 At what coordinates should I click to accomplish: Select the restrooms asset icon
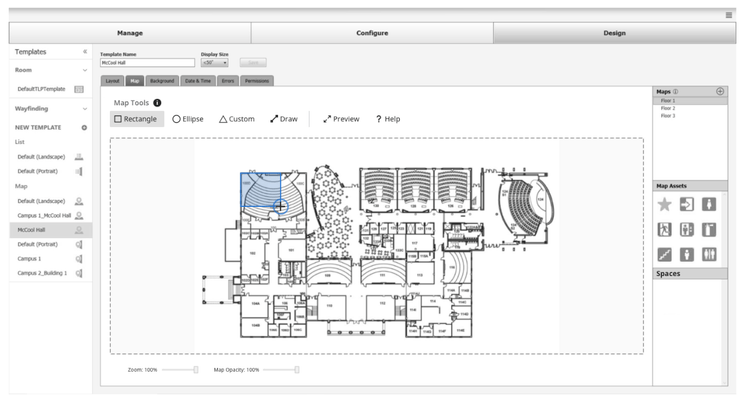point(709,255)
